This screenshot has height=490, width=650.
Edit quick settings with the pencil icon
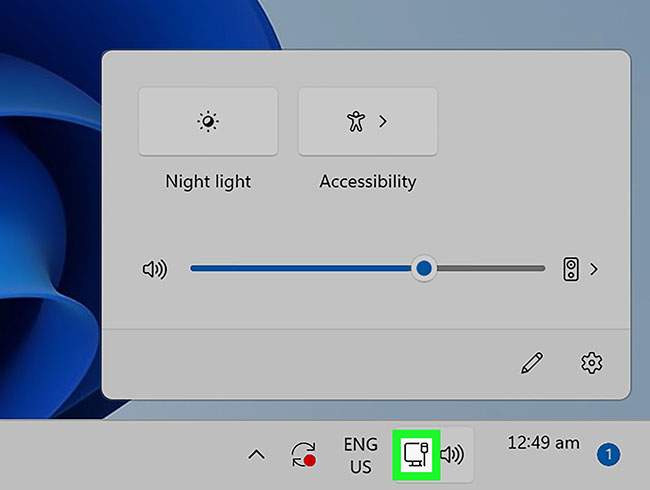(x=531, y=363)
